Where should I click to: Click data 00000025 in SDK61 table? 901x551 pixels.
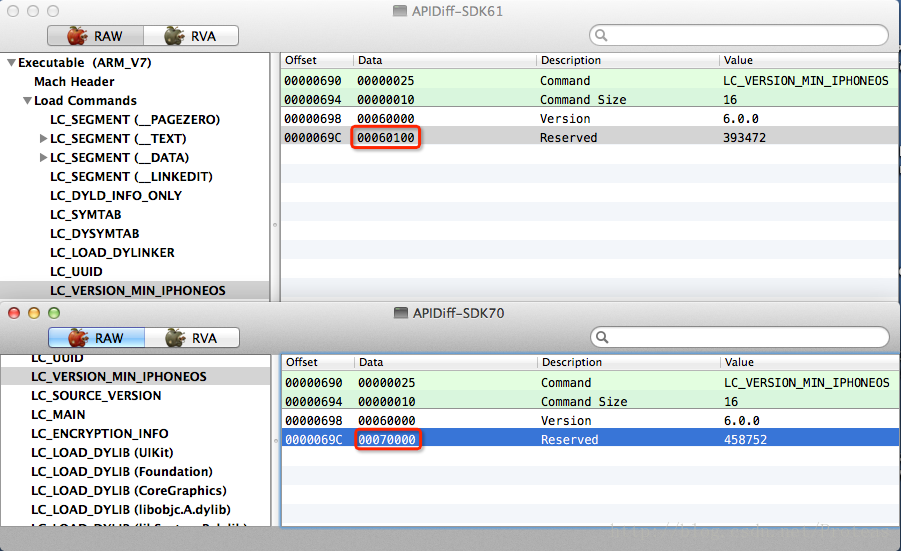[x=386, y=80]
